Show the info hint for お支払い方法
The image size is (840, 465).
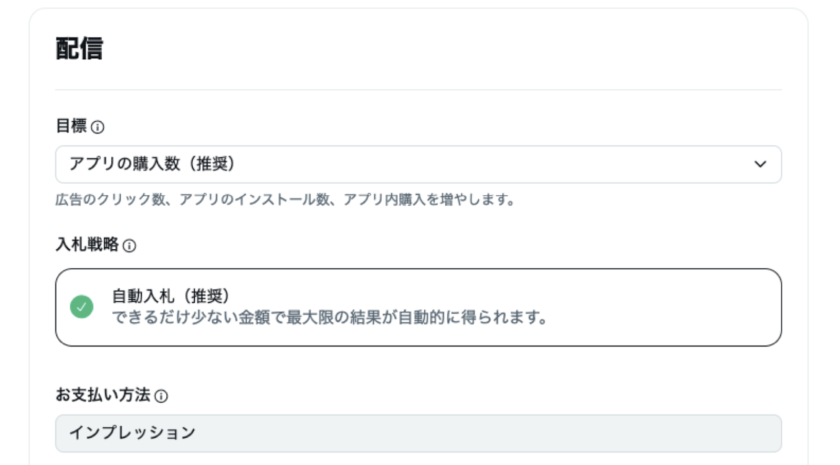pos(161,396)
